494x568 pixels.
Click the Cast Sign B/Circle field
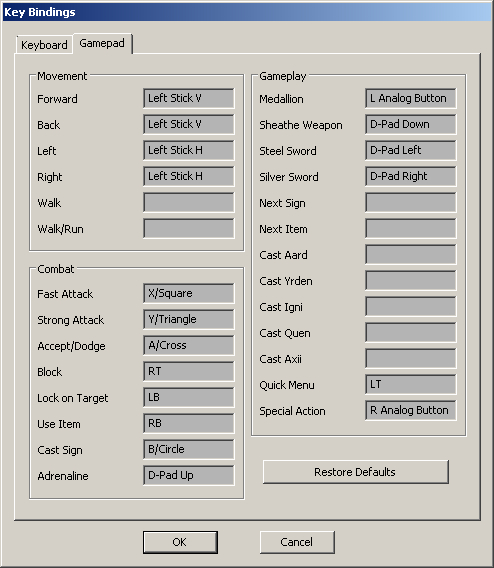click(189, 450)
